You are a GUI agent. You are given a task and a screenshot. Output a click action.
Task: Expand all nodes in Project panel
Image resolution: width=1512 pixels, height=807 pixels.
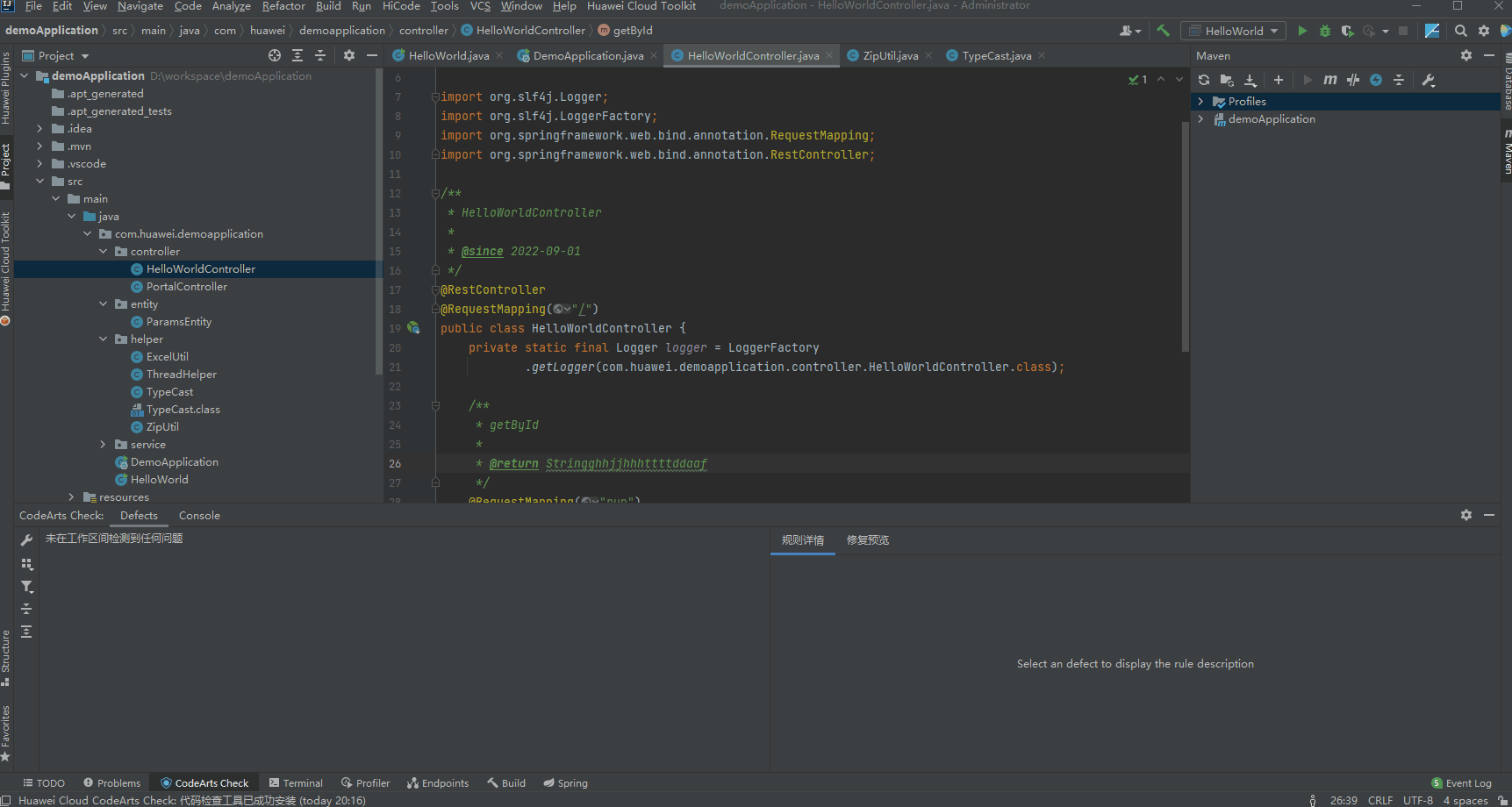(297, 55)
